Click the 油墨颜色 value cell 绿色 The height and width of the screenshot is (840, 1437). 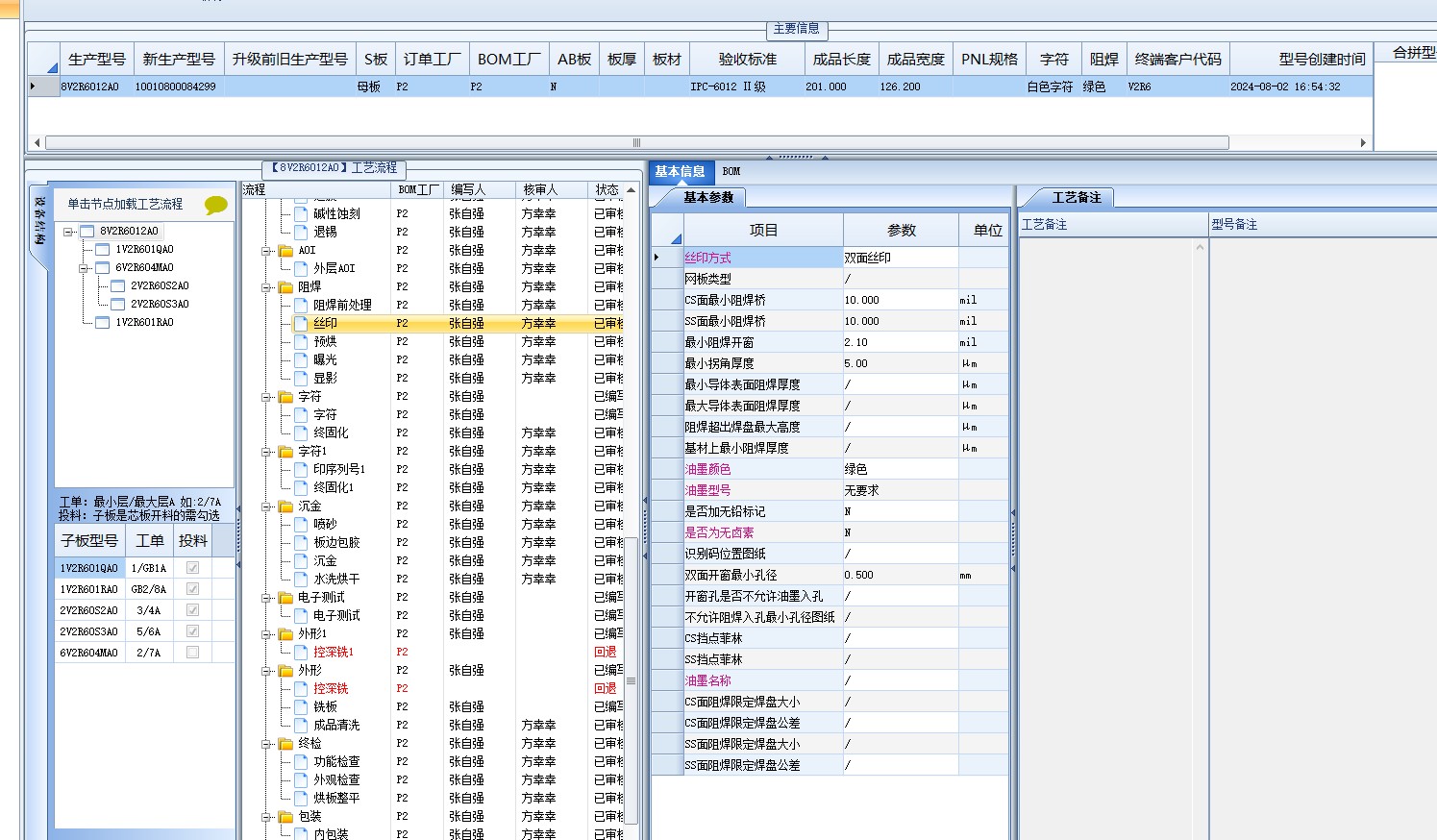pos(901,469)
